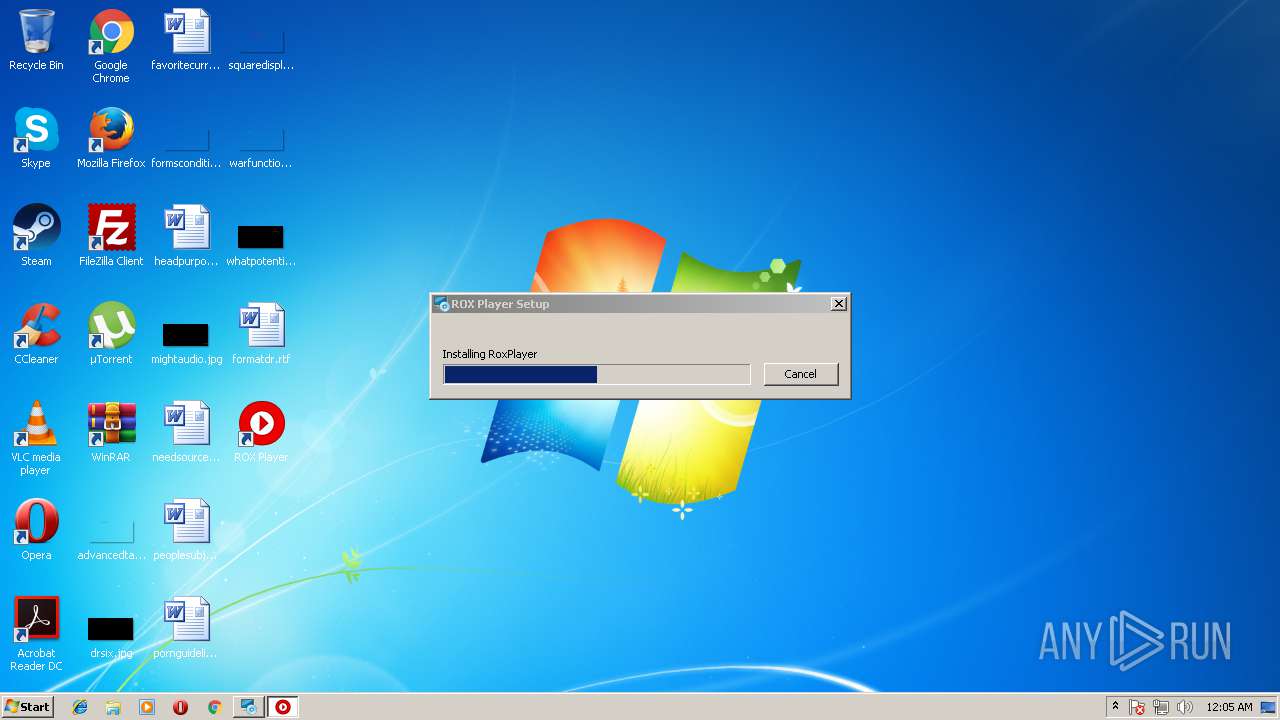
Task: Select the Mozilla Firefox desktop shortcut
Action: coord(111,138)
